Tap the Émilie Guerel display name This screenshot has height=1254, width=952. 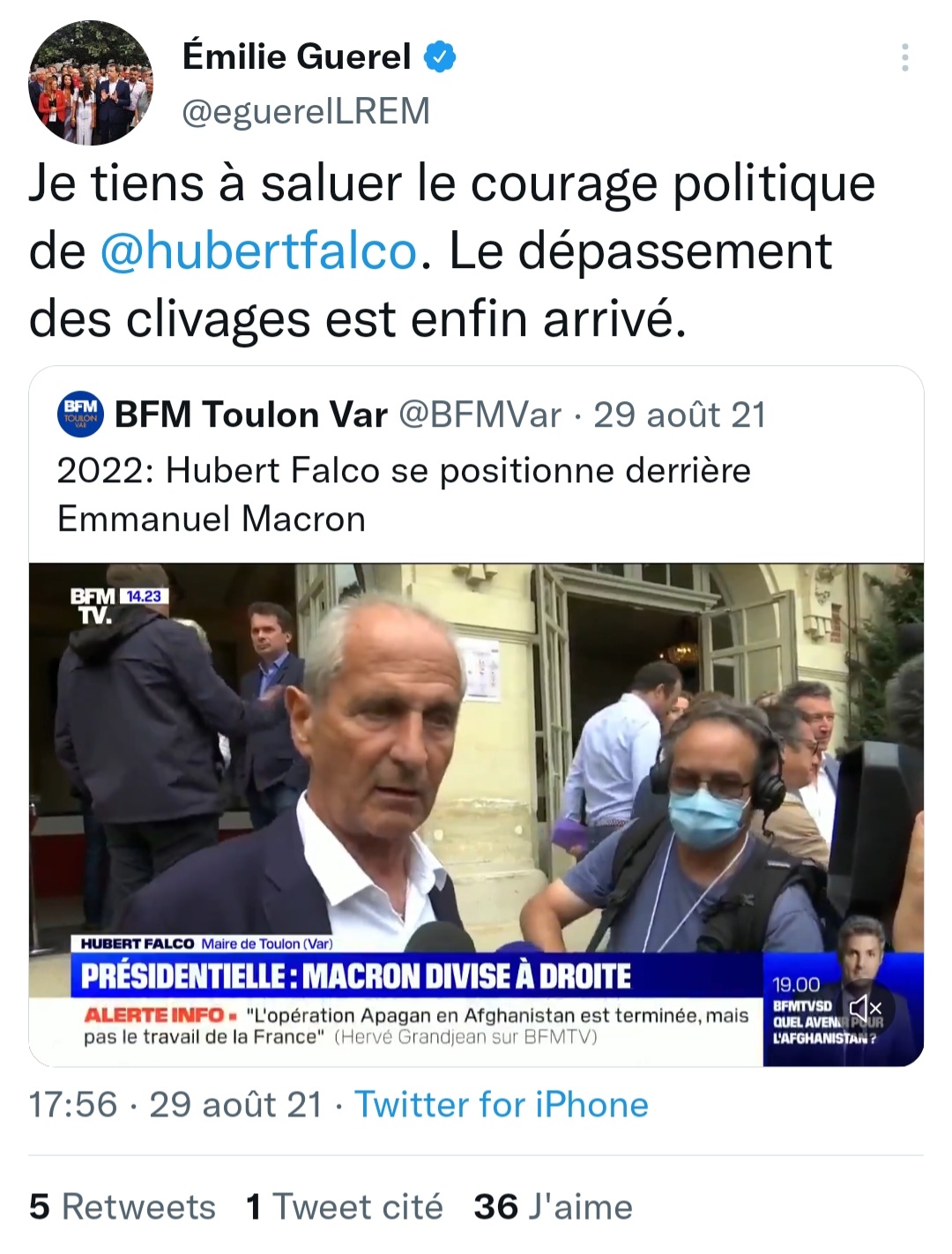tap(297, 57)
